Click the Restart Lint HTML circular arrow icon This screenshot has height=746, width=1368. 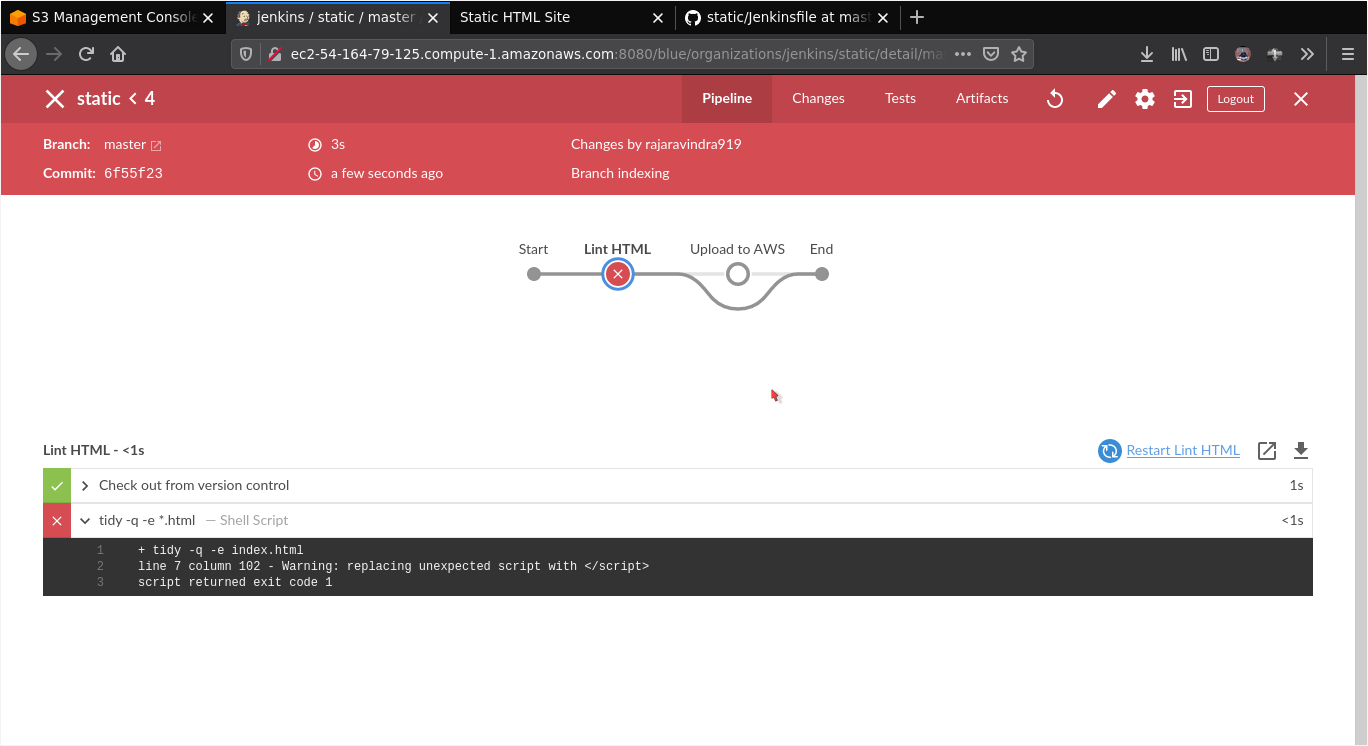(1109, 451)
